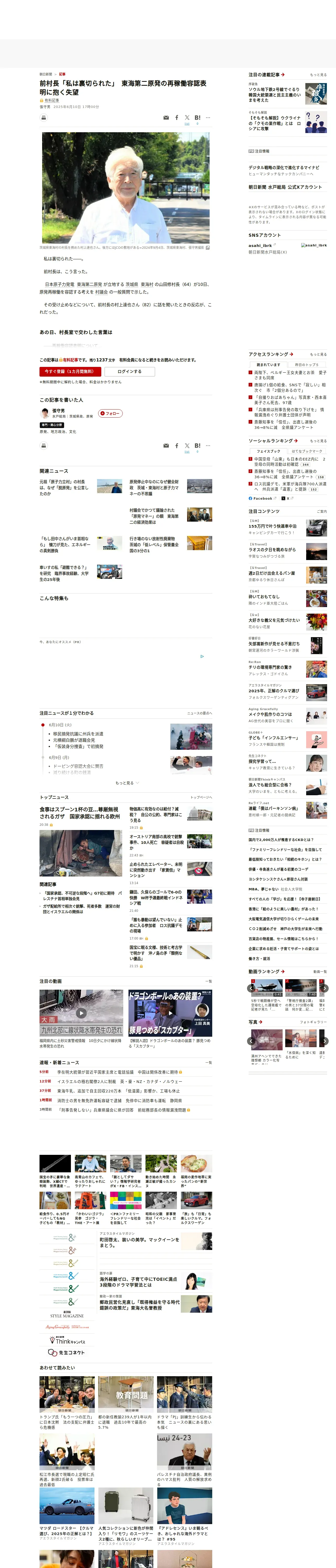Image resolution: width=336 pixels, height=1568 pixels.
Task: Click previous arrow in 写真 carousel
Action: [x=251, y=1041]
